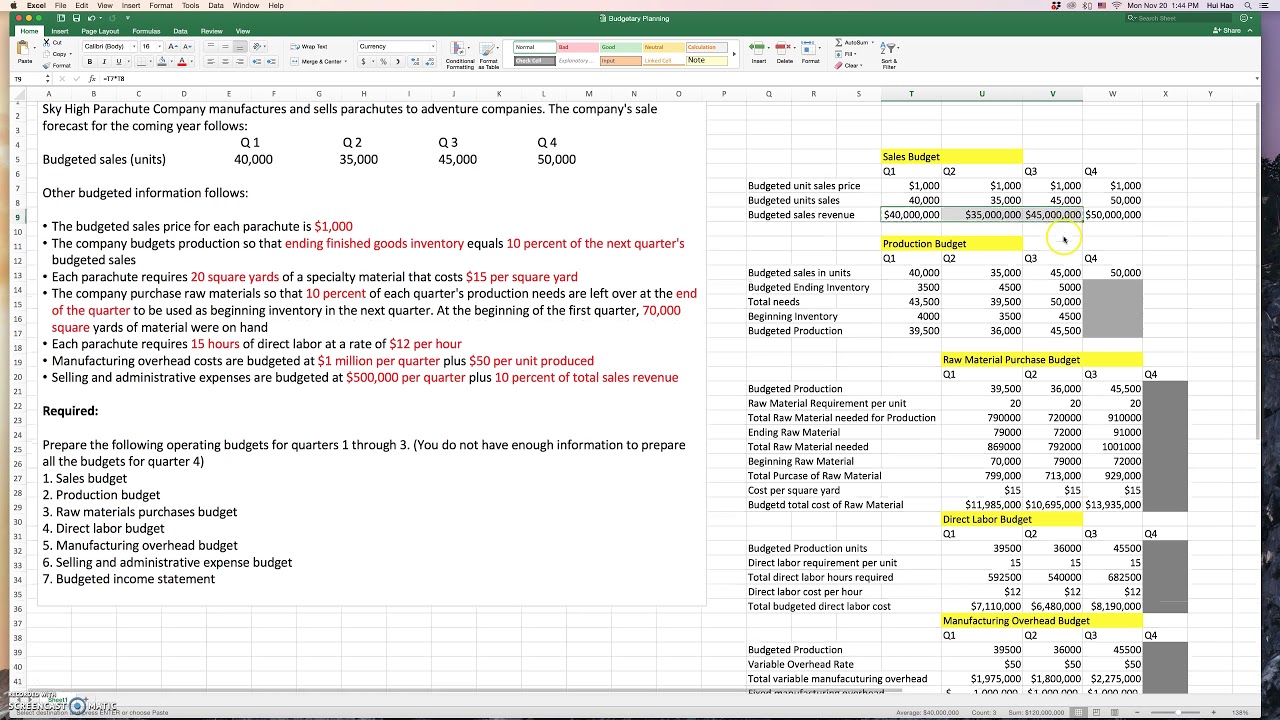Screen dimensions: 1280x720
Task: Click the Share button
Action: pyautogui.click(x=1227, y=31)
